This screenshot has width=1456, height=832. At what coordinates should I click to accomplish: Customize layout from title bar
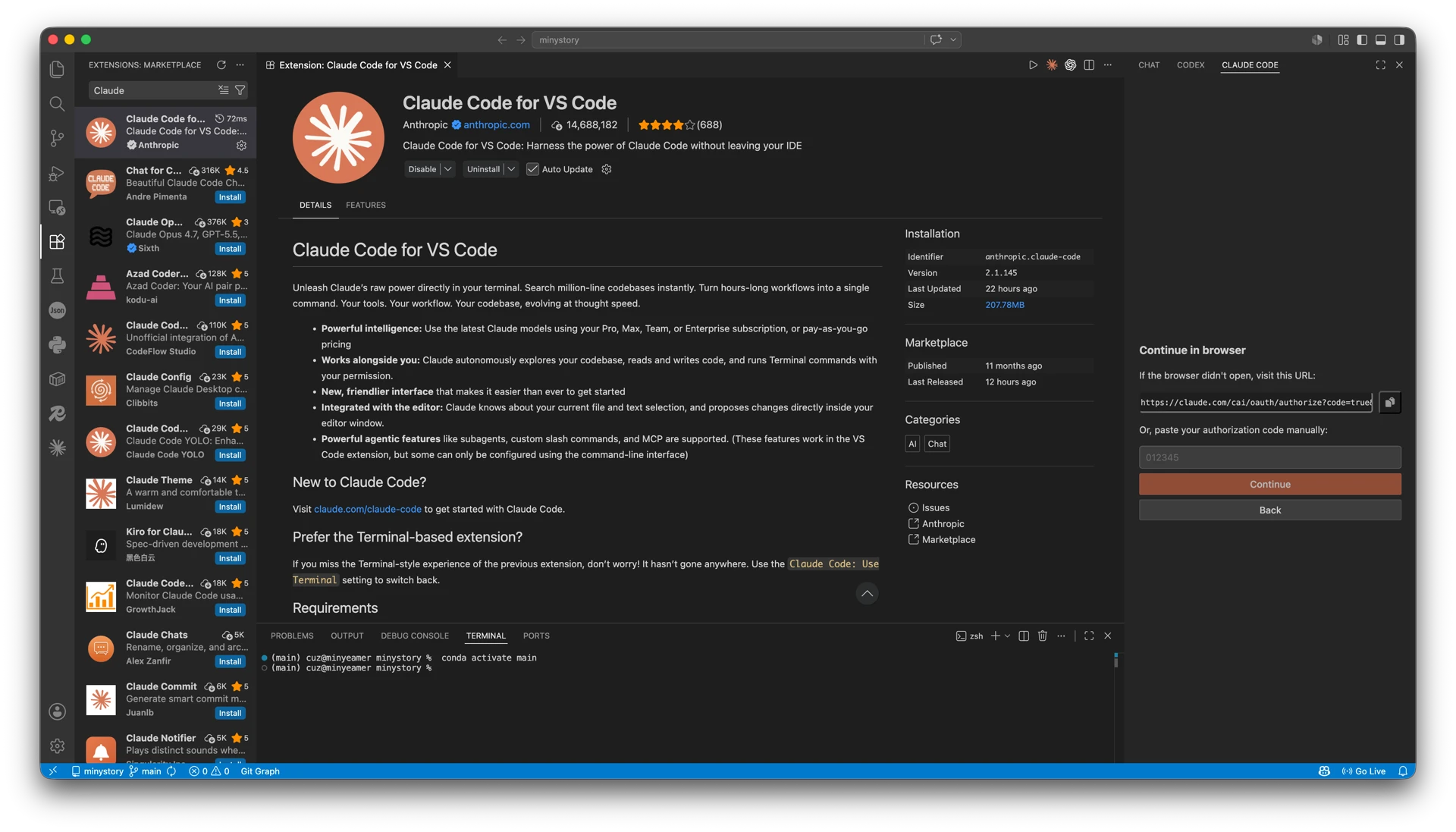point(1343,39)
